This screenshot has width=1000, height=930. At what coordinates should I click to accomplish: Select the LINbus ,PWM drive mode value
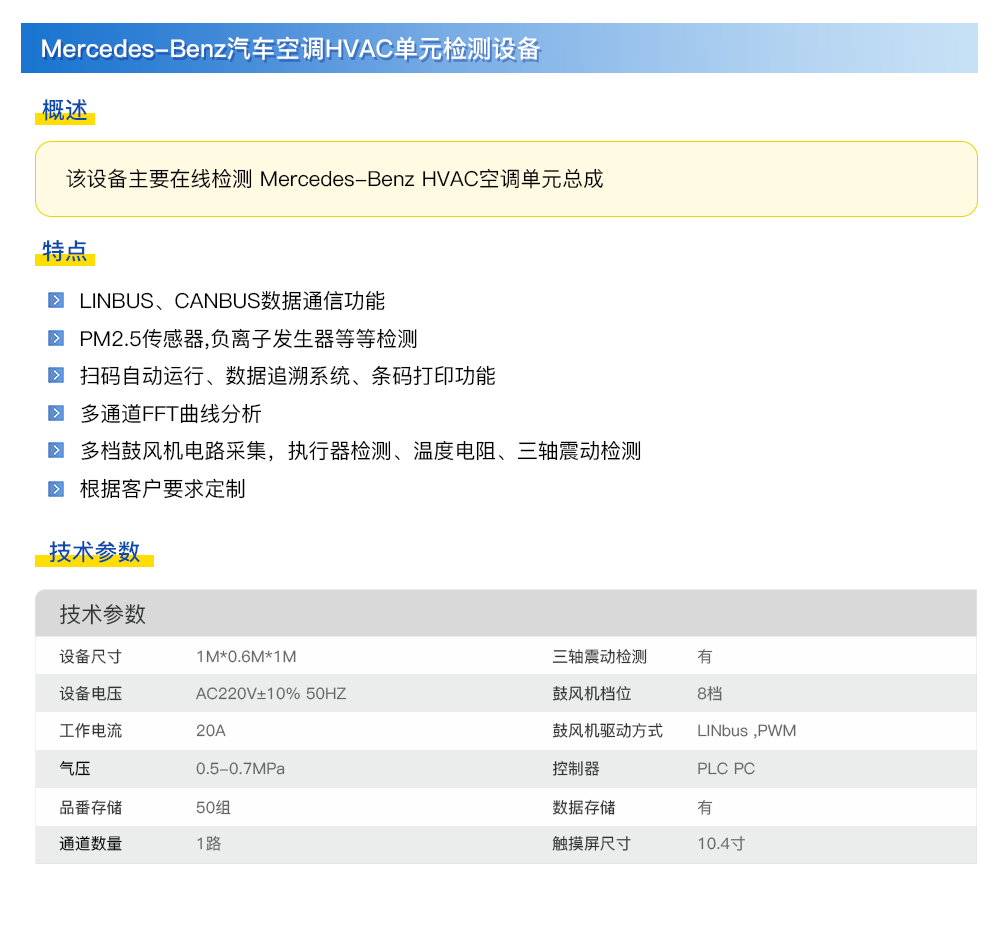pos(746,731)
